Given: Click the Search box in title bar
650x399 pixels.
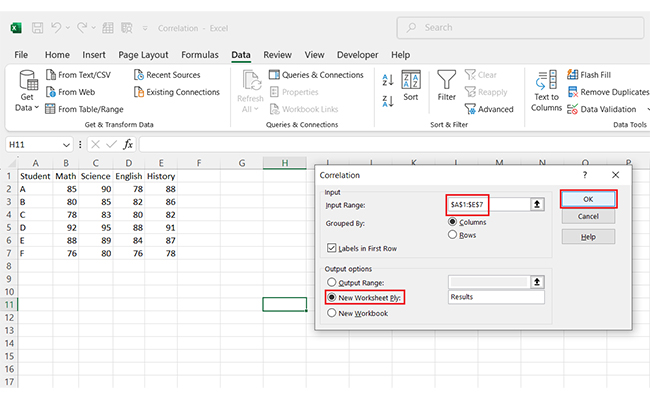Looking at the screenshot, I should coord(520,28).
